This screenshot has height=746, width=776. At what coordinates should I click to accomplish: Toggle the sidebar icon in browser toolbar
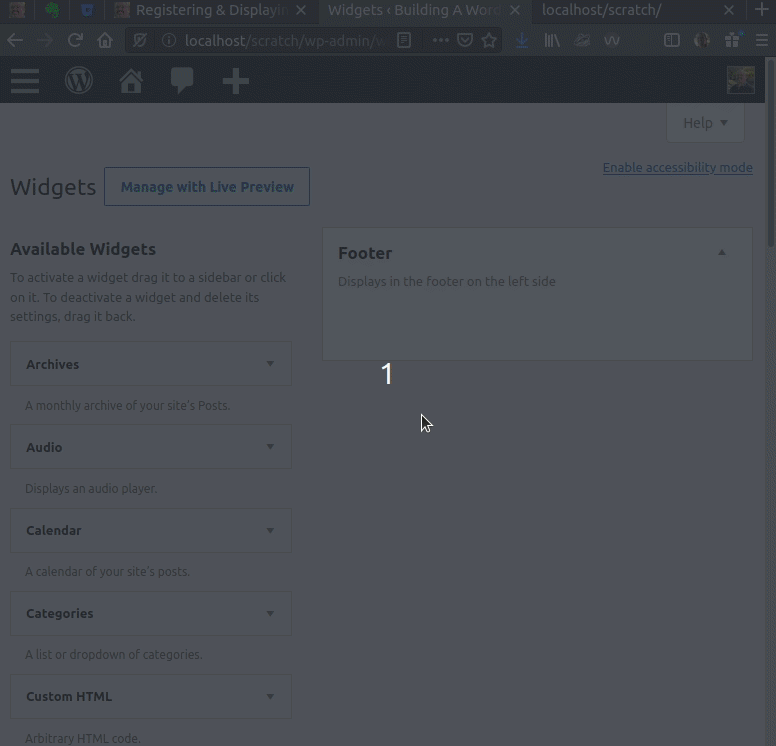tap(672, 40)
